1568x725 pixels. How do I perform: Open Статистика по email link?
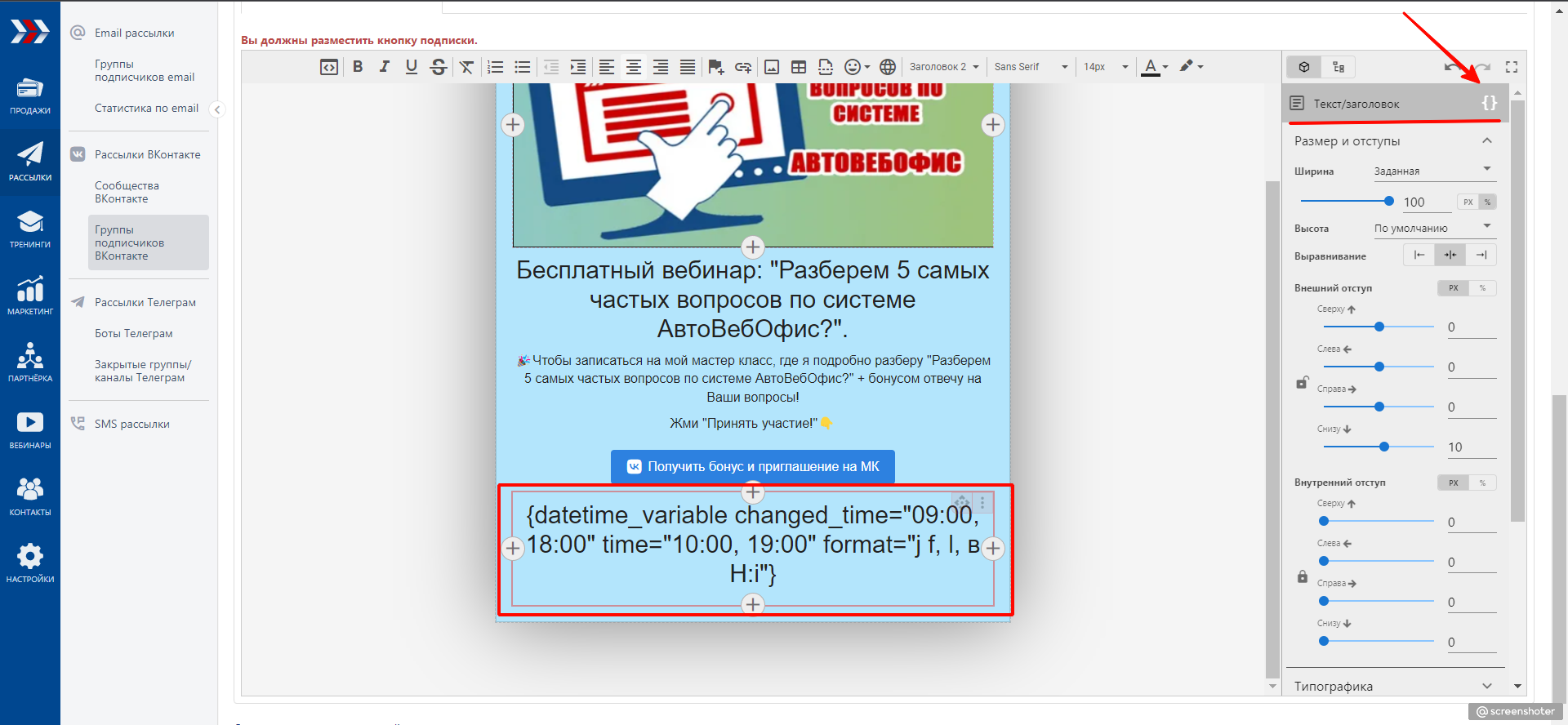(146, 108)
